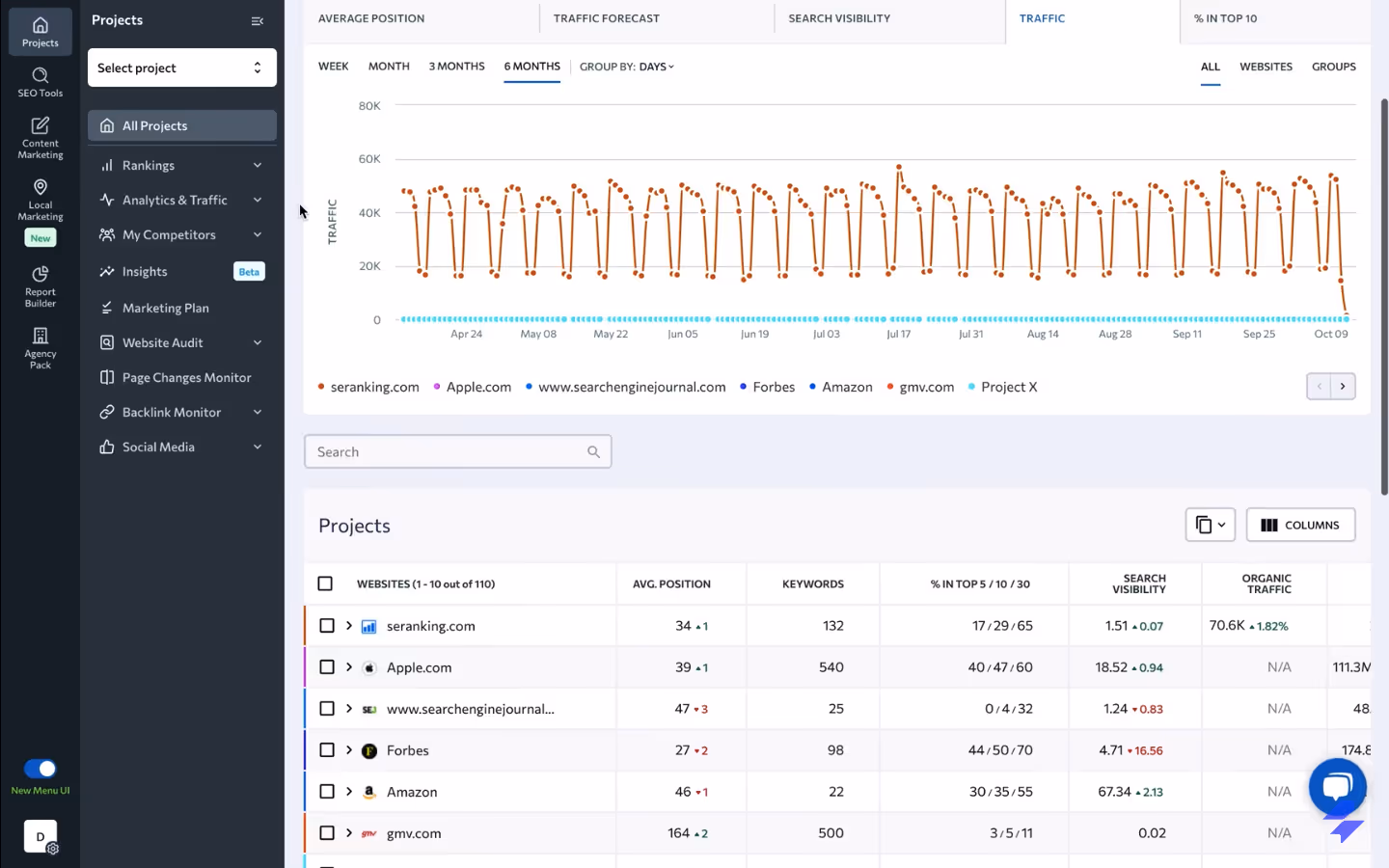Image resolution: width=1389 pixels, height=868 pixels.
Task: Check the gmv.com row checkbox
Action: click(x=327, y=833)
